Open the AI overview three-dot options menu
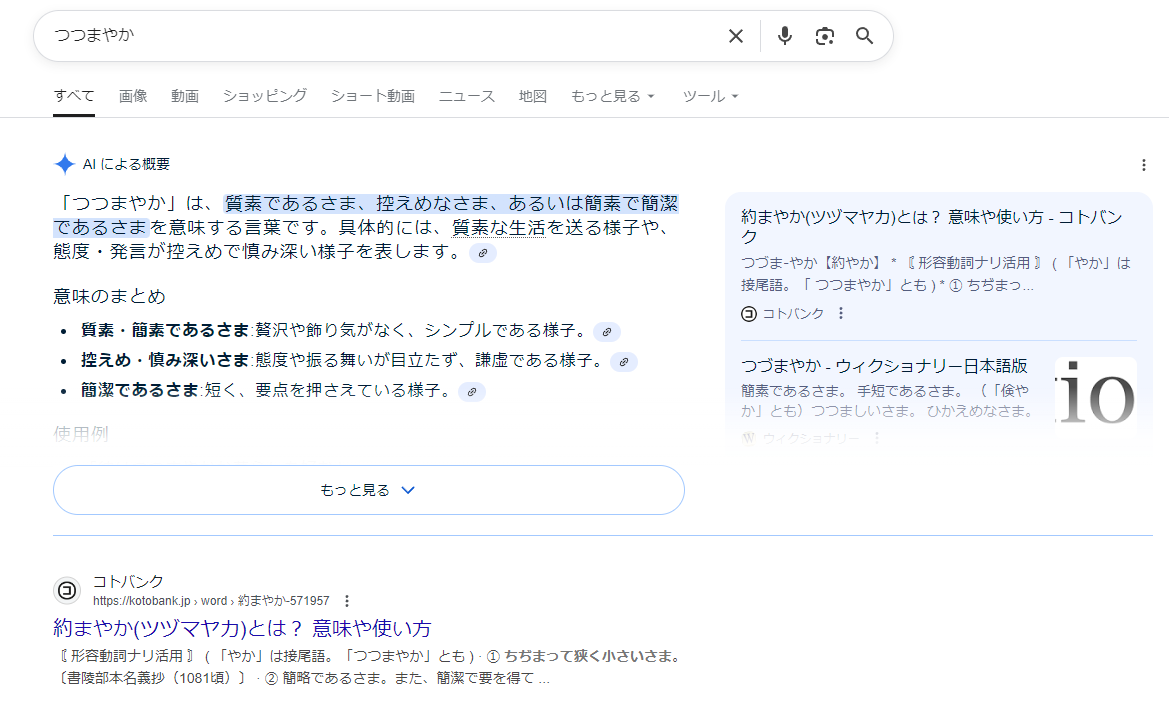Viewport: 1169px width, 715px height. (1144, 165)
